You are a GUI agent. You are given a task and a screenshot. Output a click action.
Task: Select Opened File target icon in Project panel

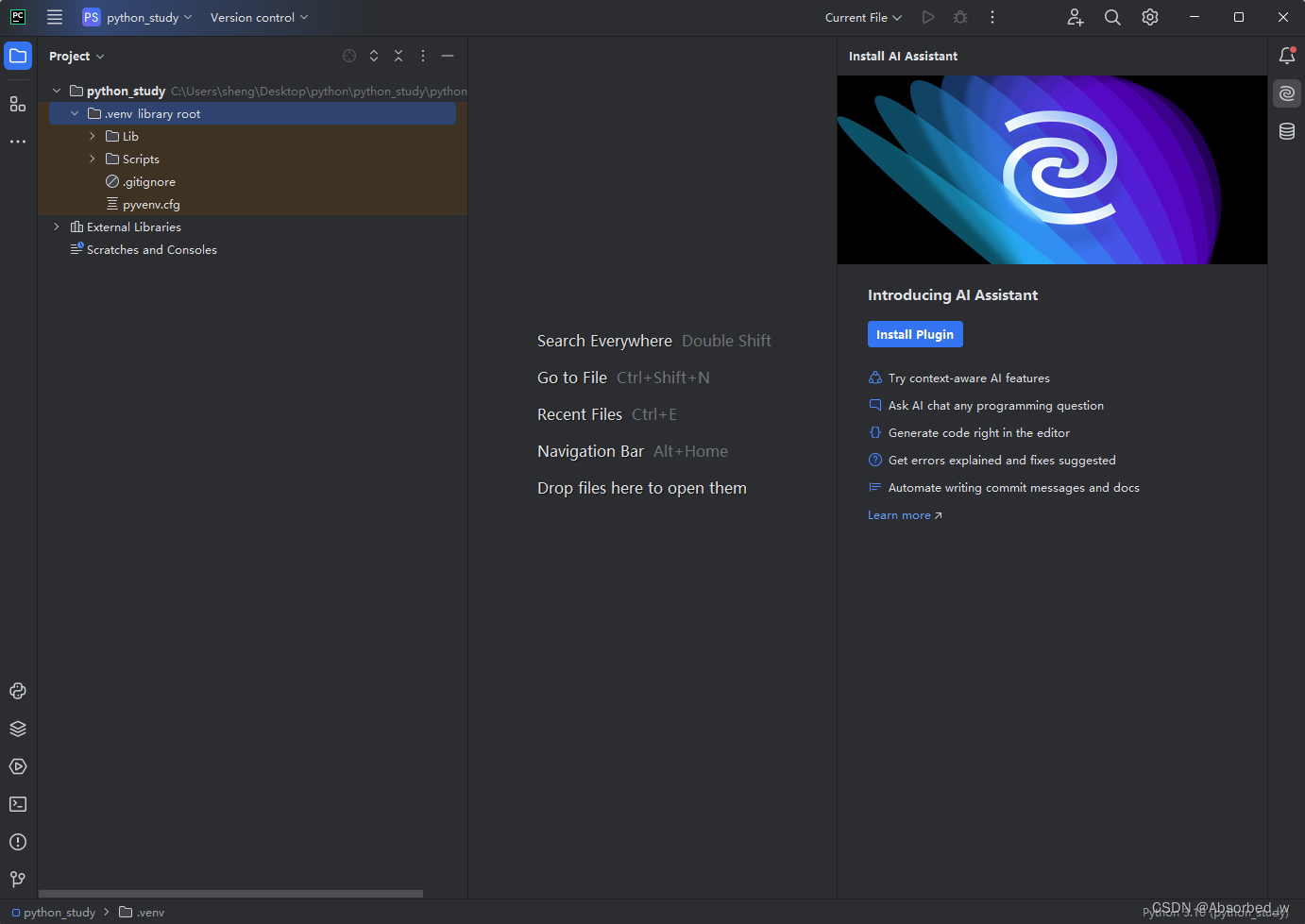tap(349, 56)
